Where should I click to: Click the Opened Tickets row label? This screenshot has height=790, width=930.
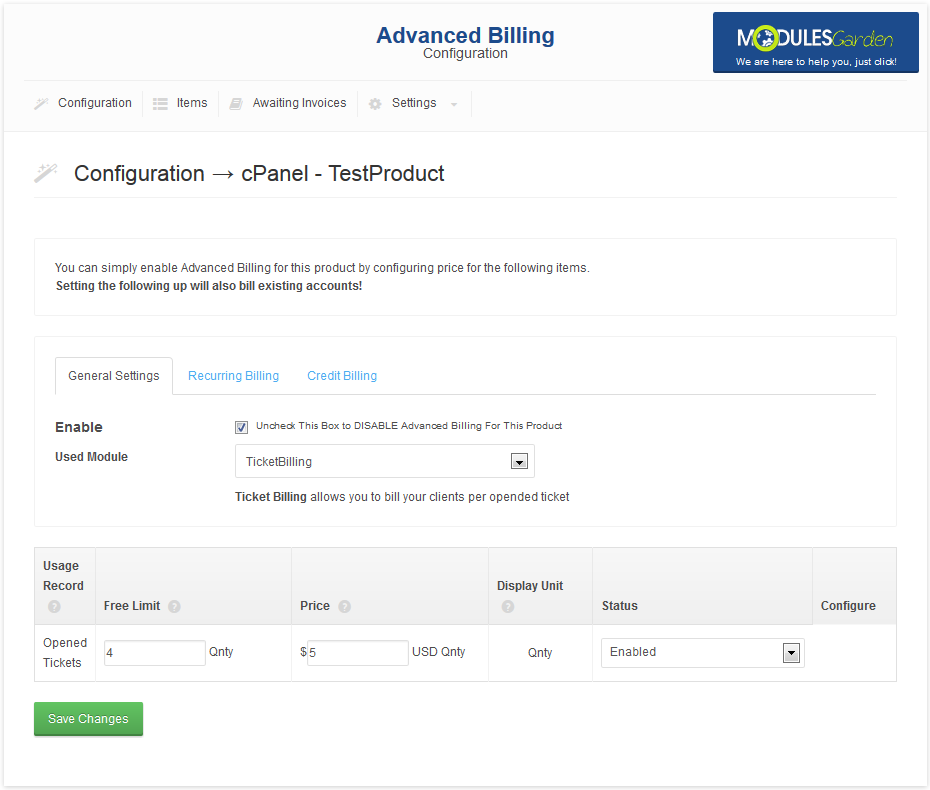pyautogui.click(x=65, y=652)
